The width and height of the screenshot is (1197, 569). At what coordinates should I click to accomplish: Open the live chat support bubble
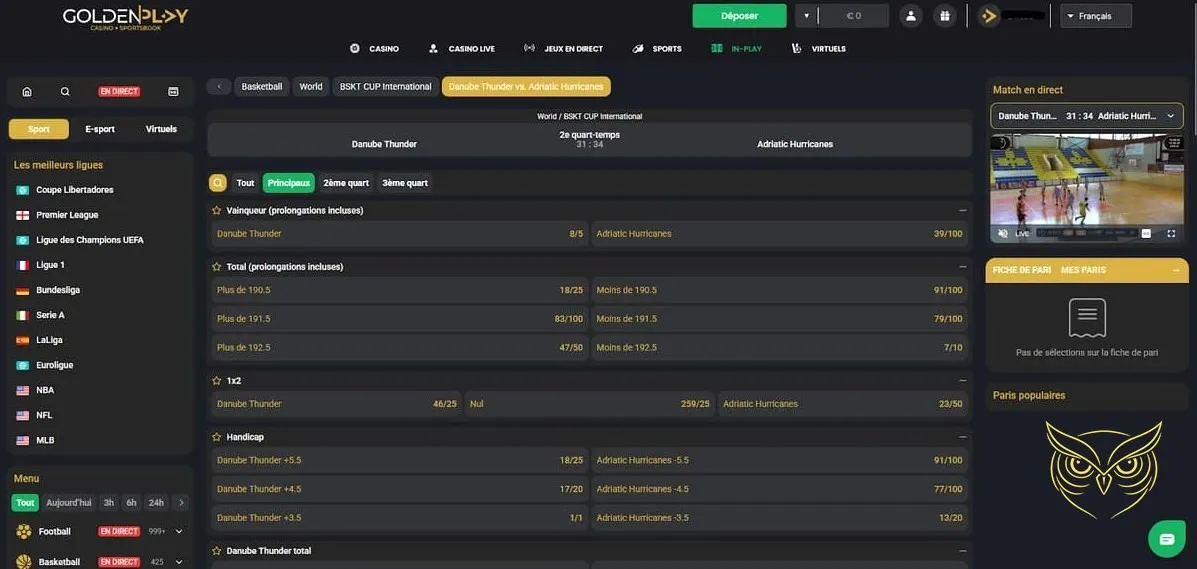pos(1166,539)
